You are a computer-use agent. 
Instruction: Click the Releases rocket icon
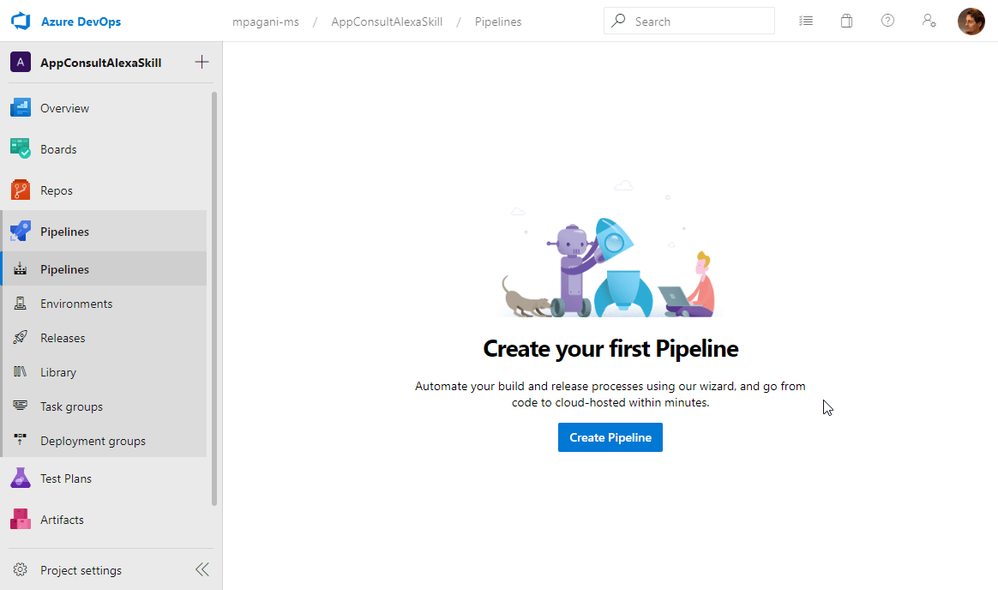click(20, 337)
